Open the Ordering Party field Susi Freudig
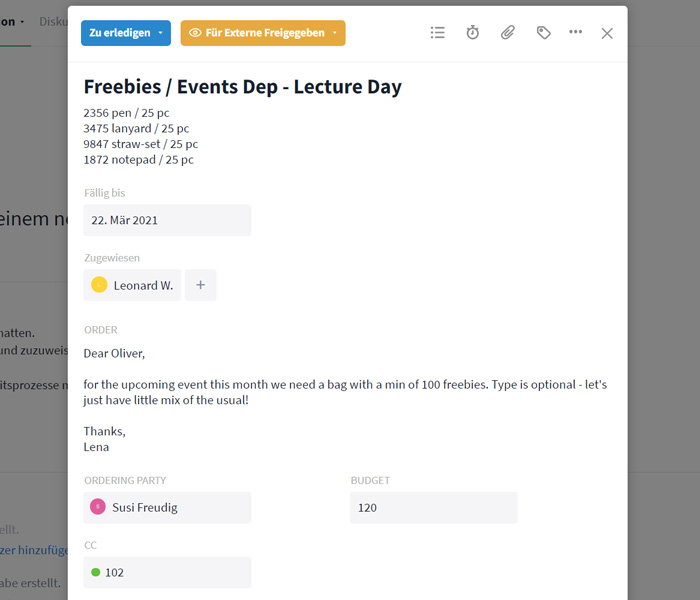The image size is (700, 600). tap(167, 508)
